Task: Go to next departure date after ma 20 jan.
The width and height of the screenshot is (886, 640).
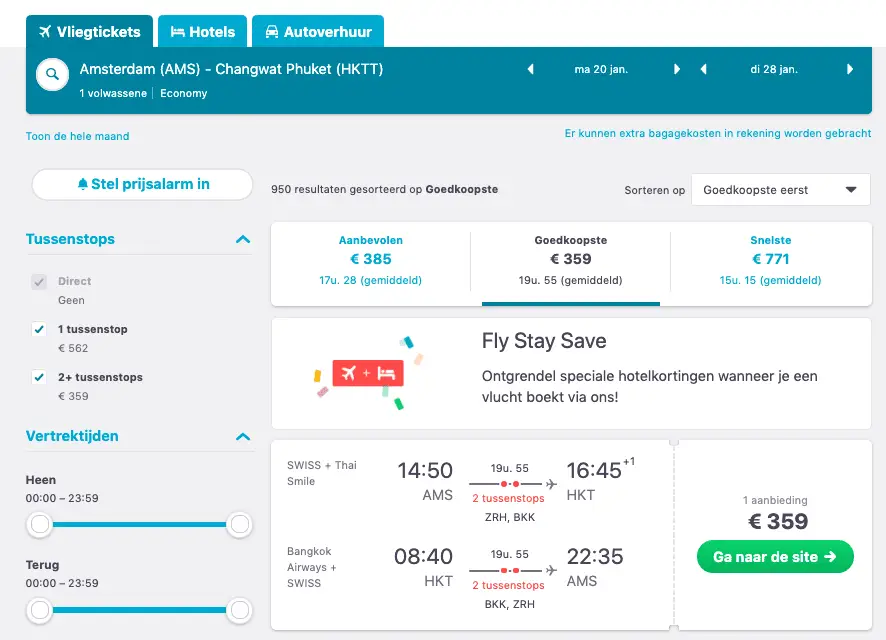Action: pos(676,69)
